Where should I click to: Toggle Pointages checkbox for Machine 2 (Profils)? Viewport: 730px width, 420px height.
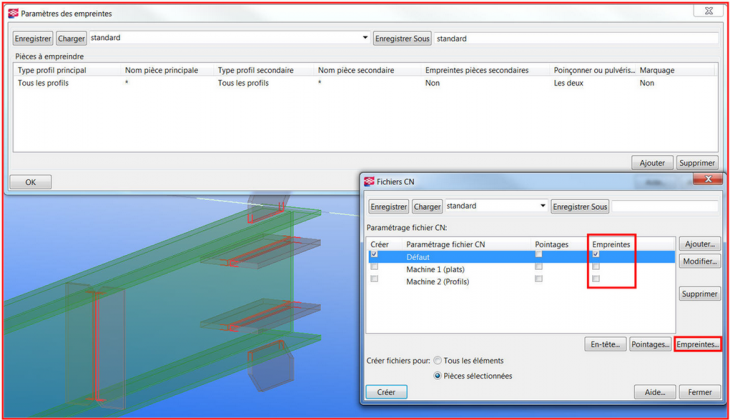[539, 278]
